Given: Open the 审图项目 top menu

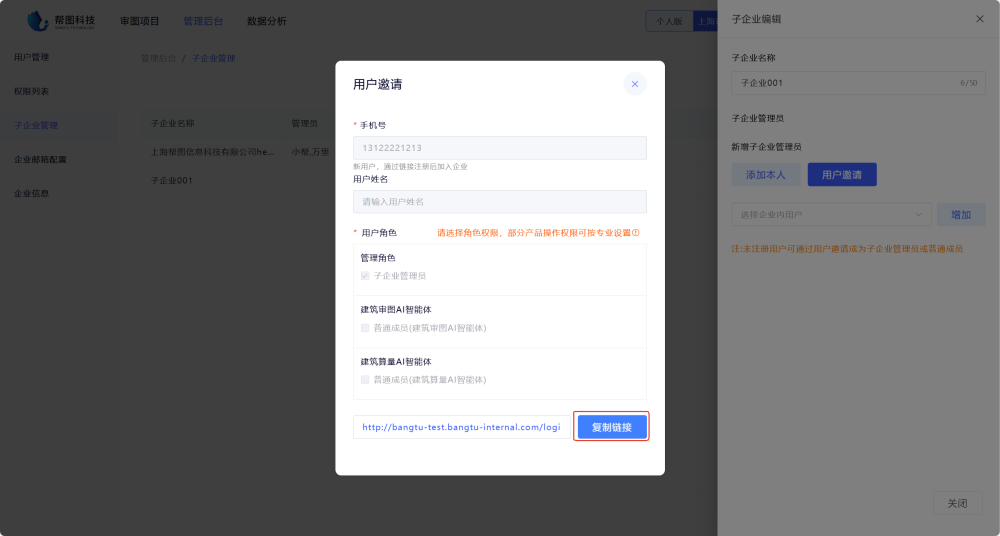Looking at the screenshot, I should point(139,21).
